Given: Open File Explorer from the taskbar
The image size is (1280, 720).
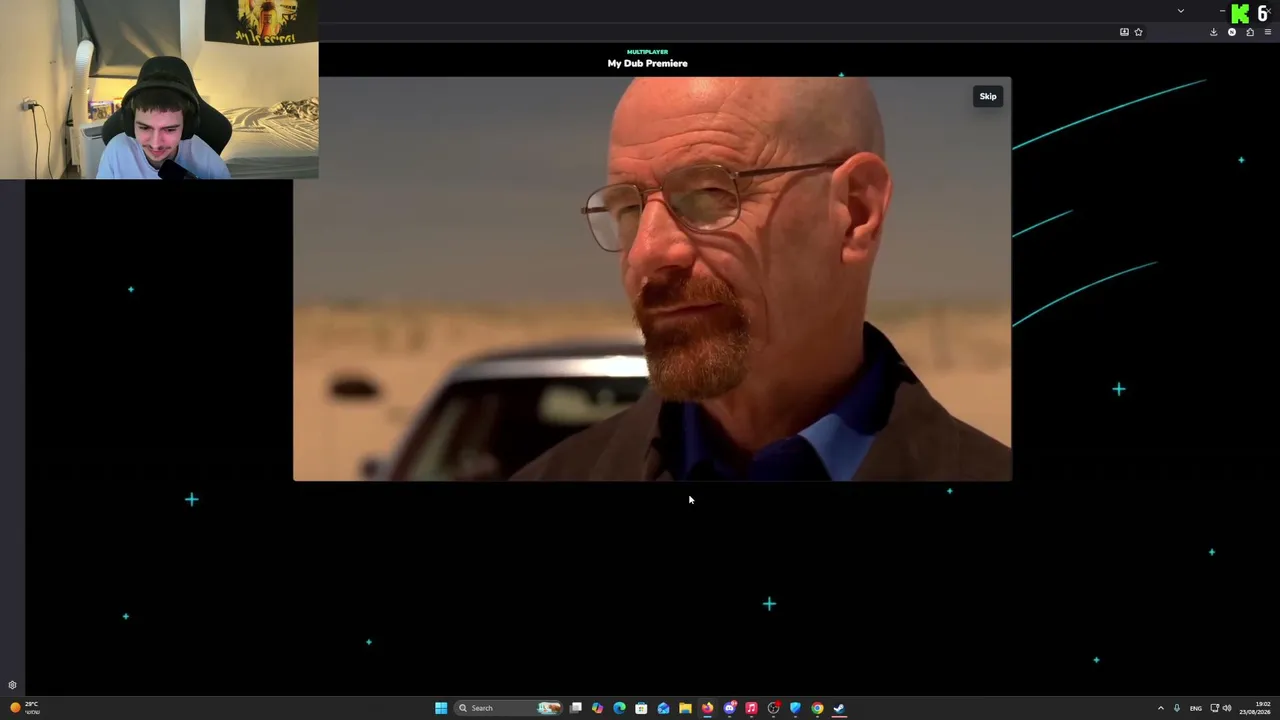Looking at the screenshot, I should [685, 708].
